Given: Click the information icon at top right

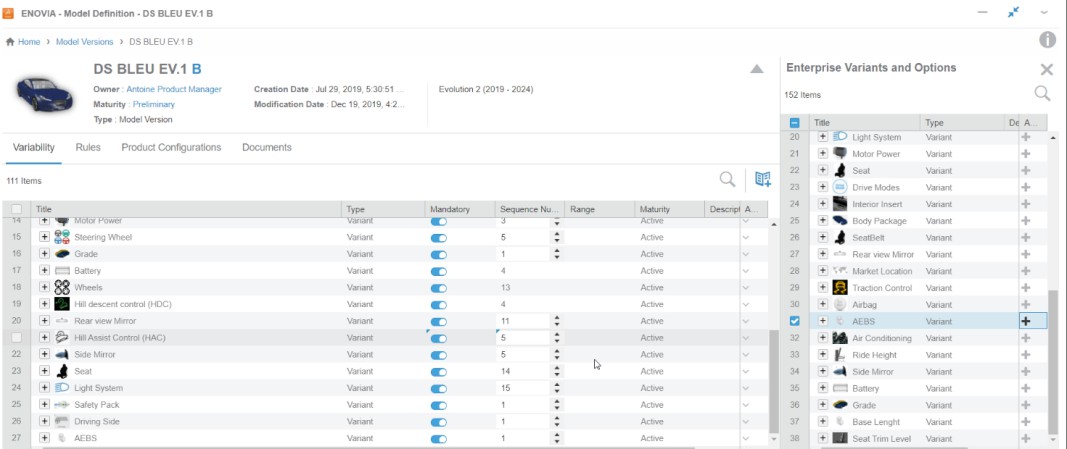Looking at the screenshot, I should (1047, 40).
